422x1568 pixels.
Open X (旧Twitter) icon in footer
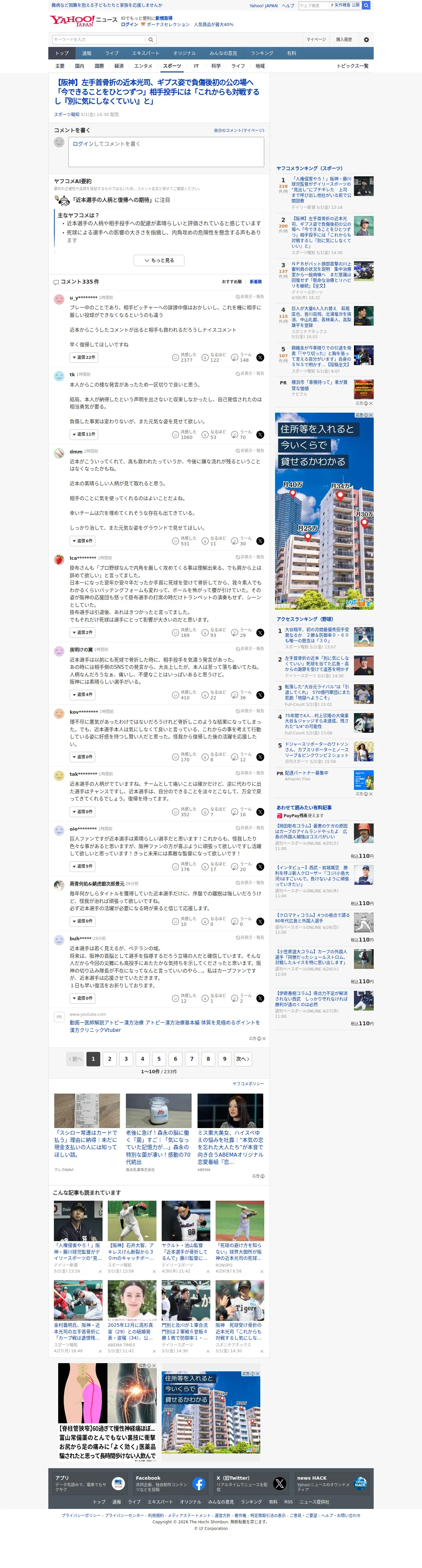pos(279,1484)
